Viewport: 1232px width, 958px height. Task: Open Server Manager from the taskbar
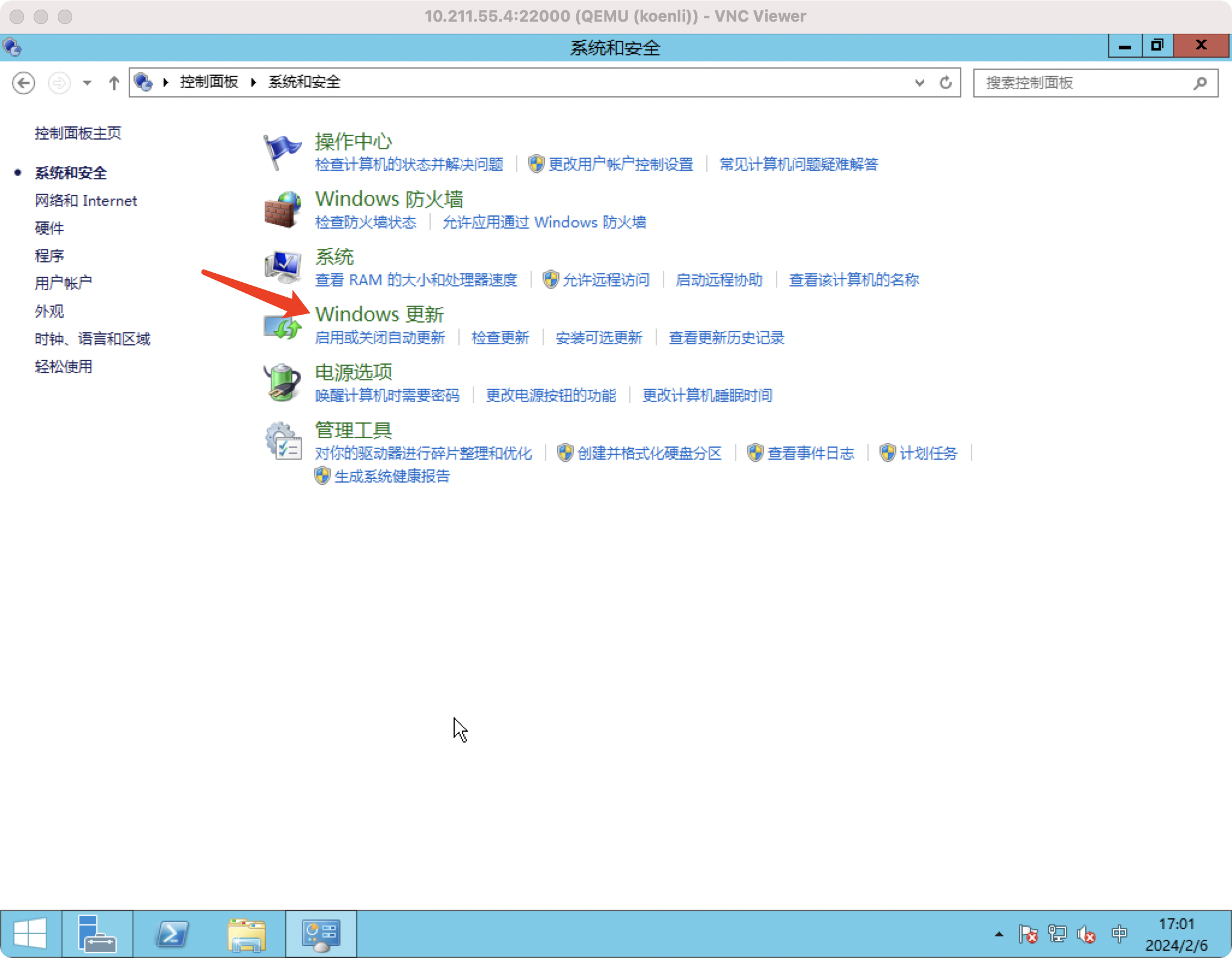(96, 934)
